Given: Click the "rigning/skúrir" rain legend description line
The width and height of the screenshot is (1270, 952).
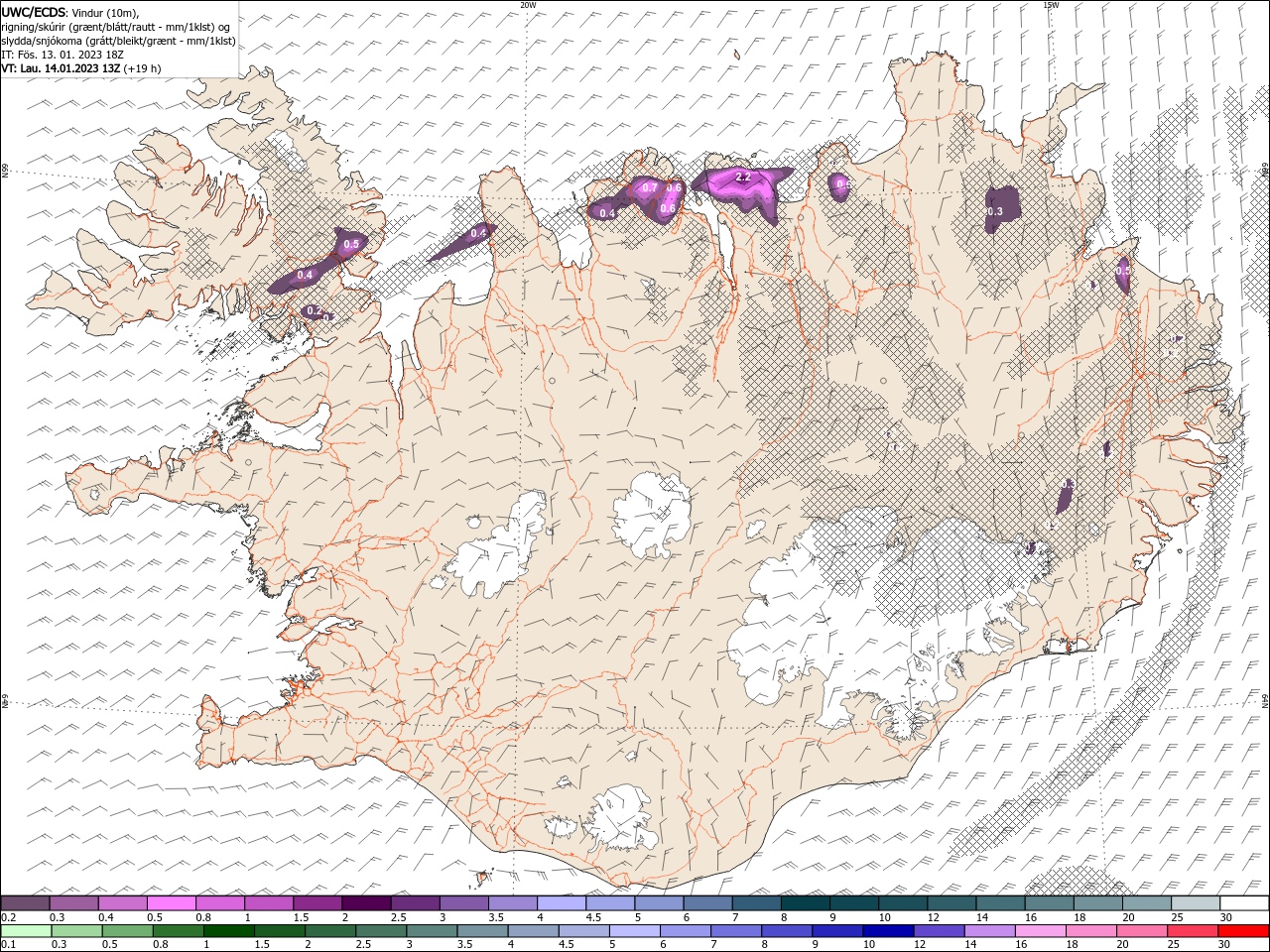Looking at the screenshot, I should point(115,26).
